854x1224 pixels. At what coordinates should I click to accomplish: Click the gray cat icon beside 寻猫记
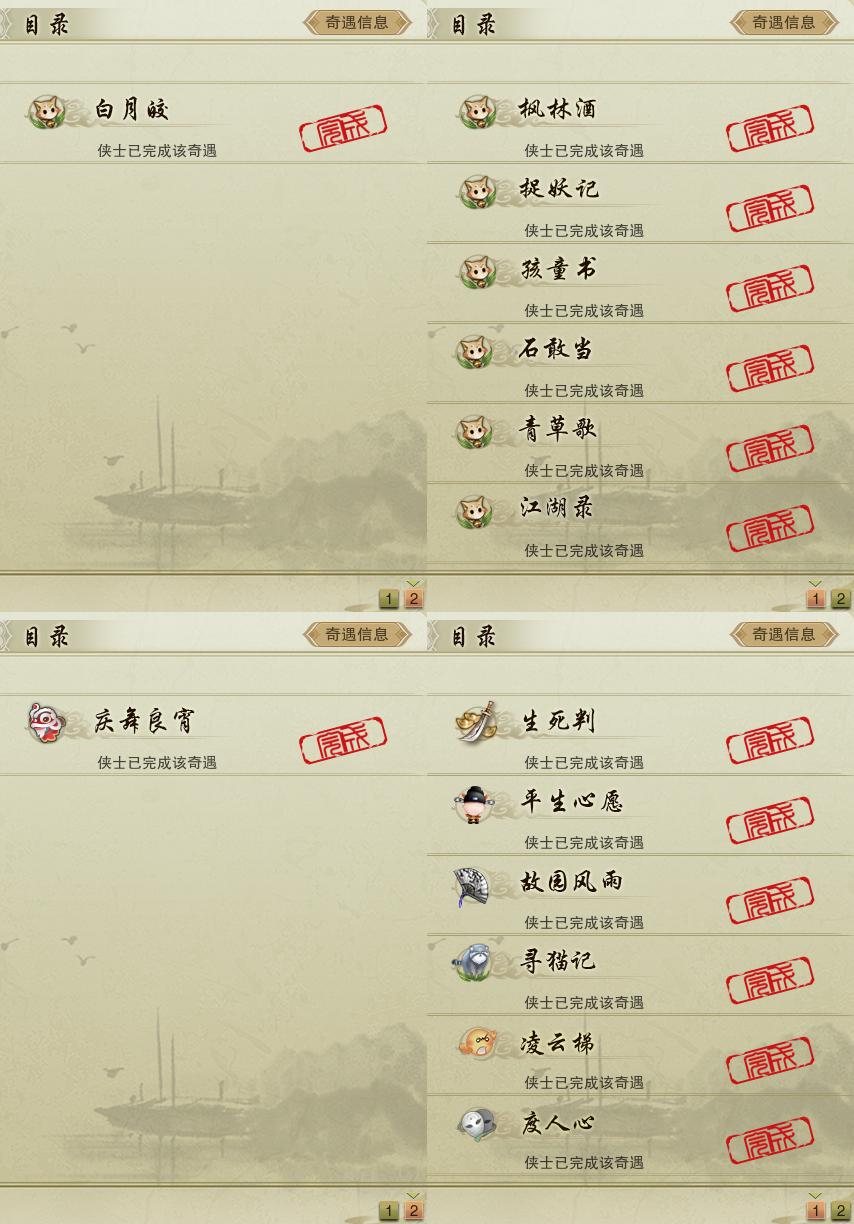[x=472, y=962]
